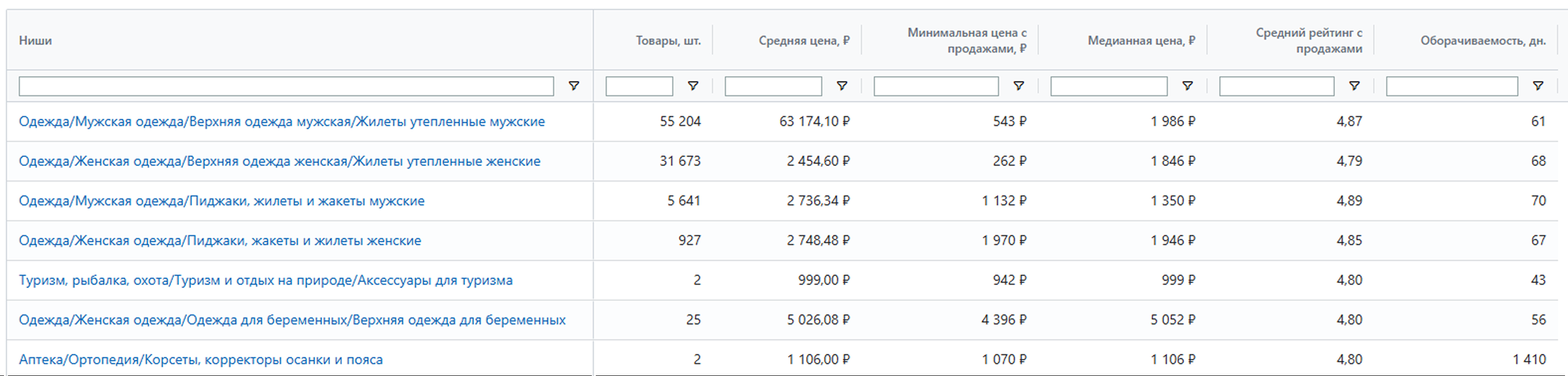Click the Медианная цена filter input field
Viewport: 1568px width, 376px height.
(x=1108, y=86)
